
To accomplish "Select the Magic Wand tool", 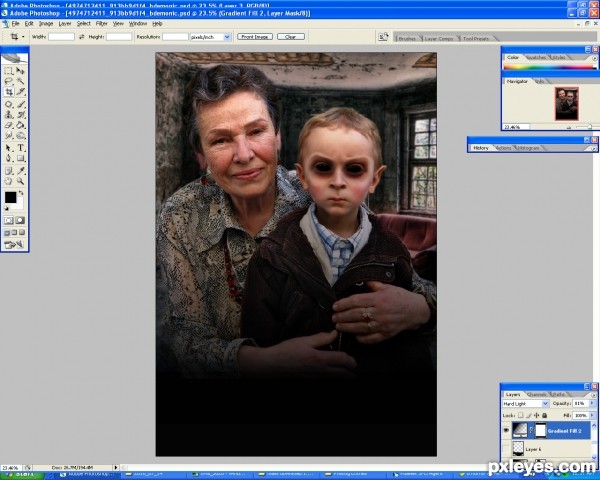I will (x=20, y=81).
